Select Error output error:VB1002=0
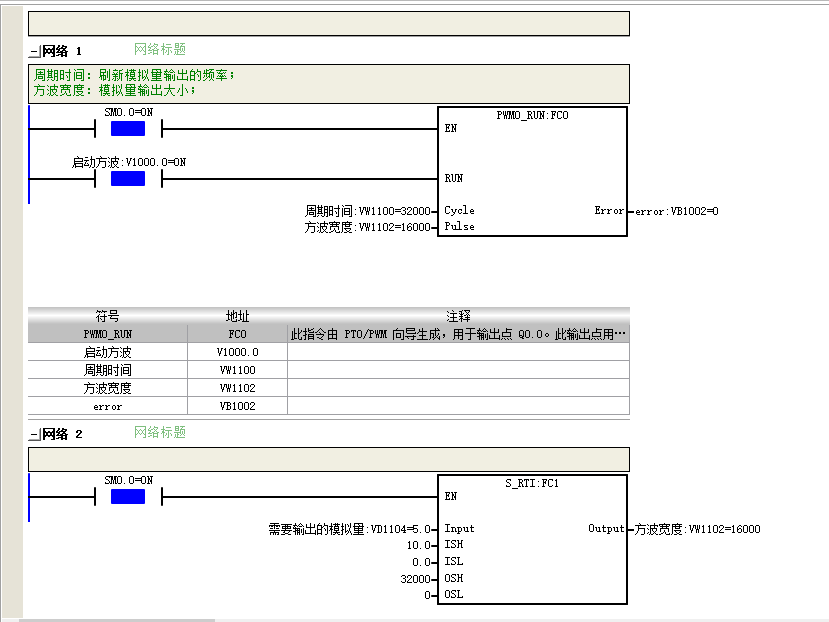 (677, 212)
